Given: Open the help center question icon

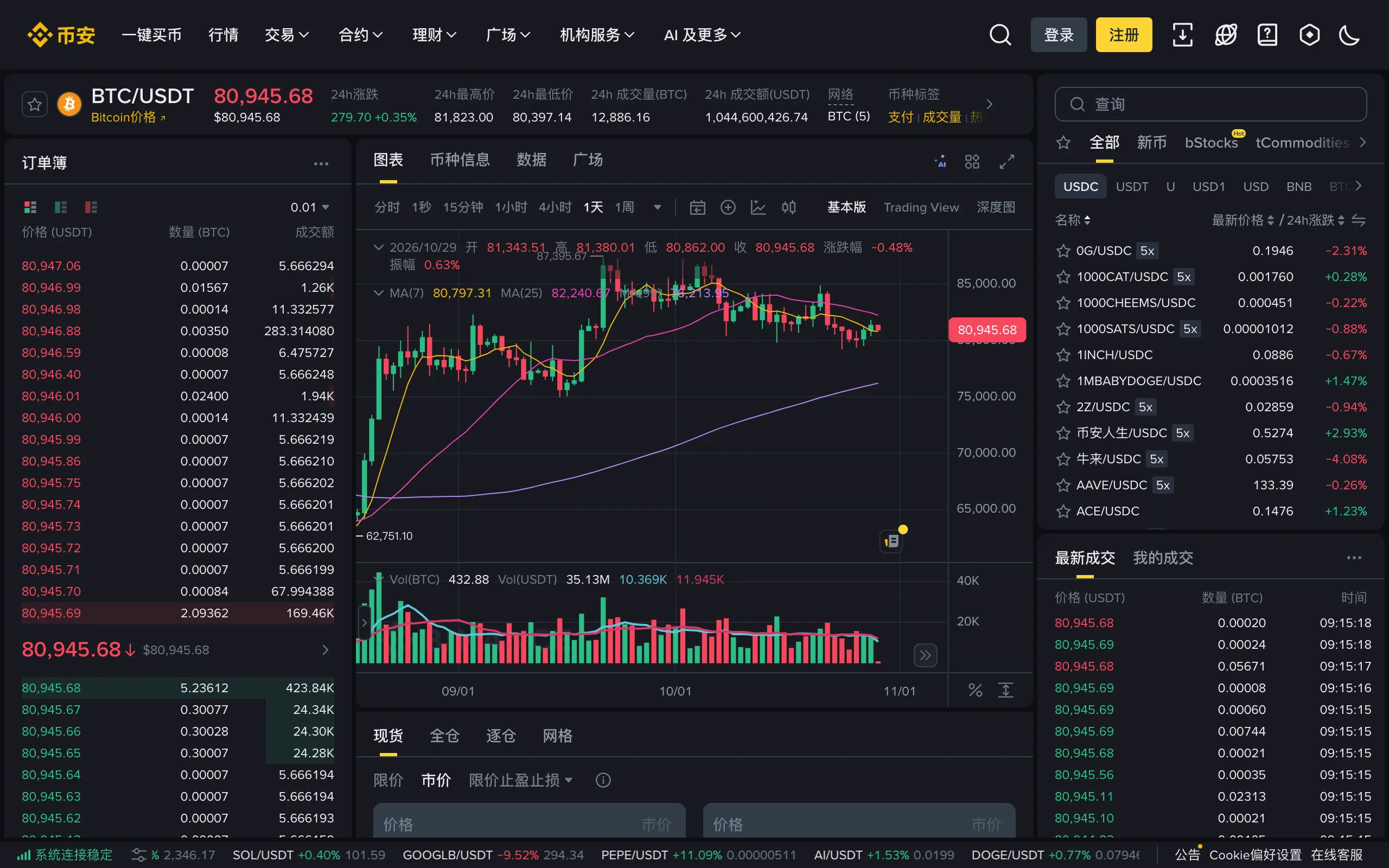Looking at the screenshot, I should coord(1267,34).
